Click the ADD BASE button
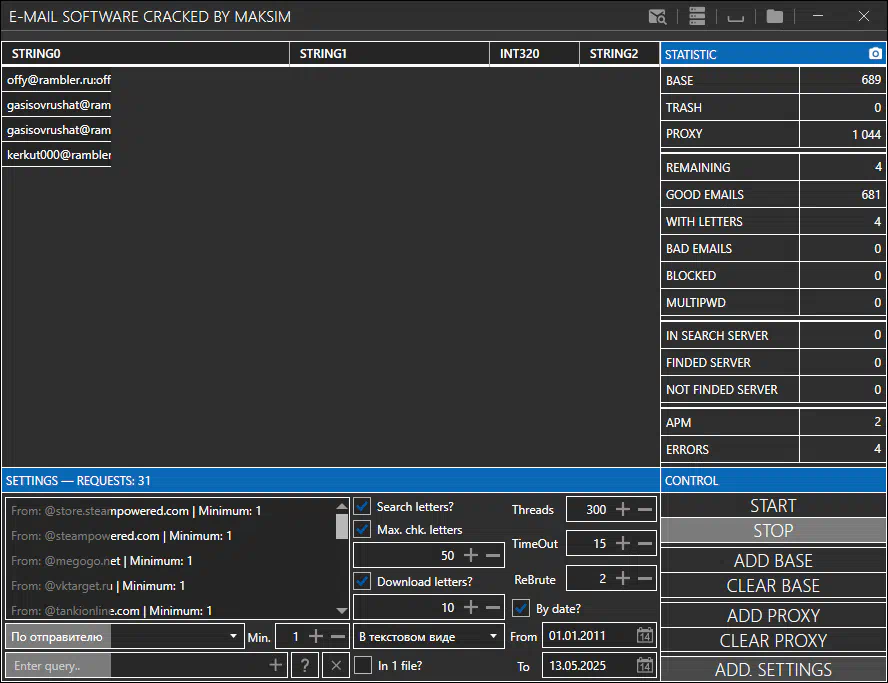The image size is (888, 683). [x=773, y=560]
